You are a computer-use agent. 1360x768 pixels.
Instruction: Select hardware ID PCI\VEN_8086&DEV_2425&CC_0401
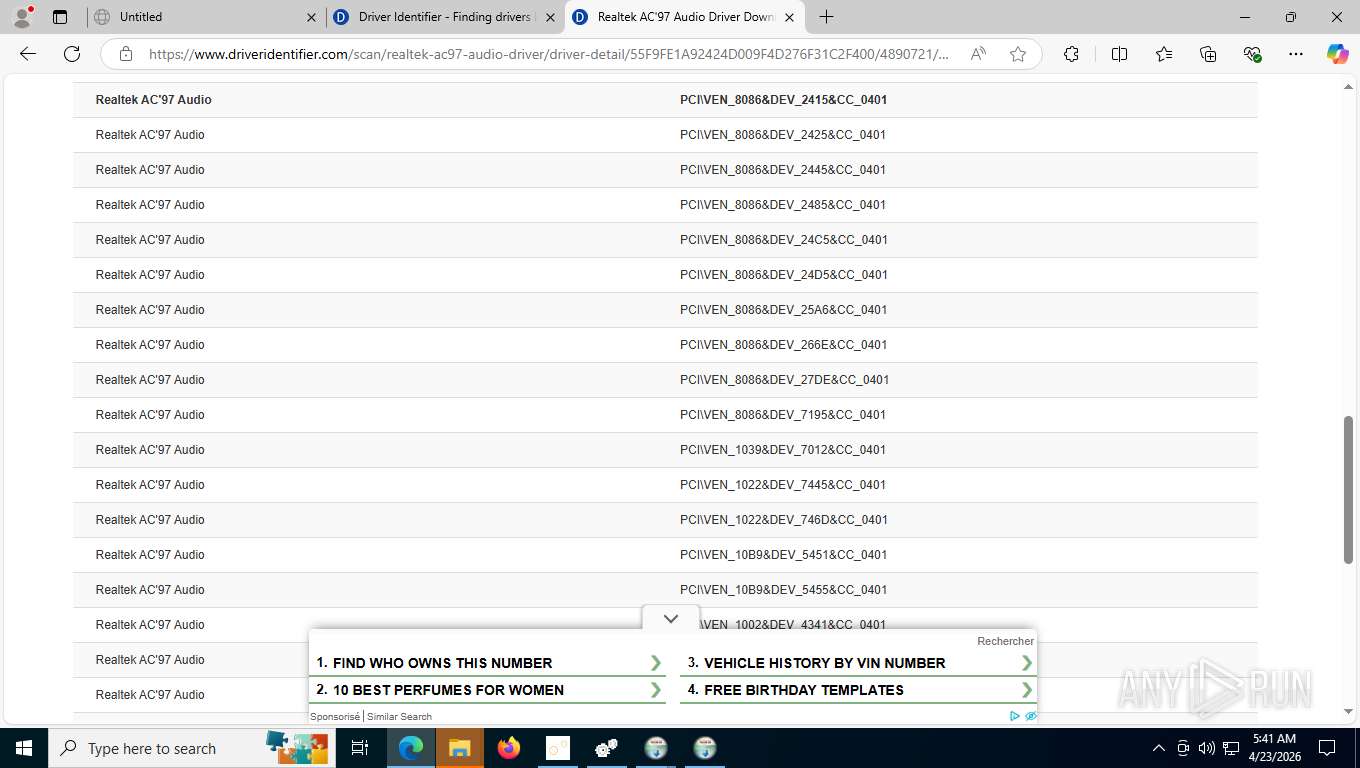tap(783, 135)
